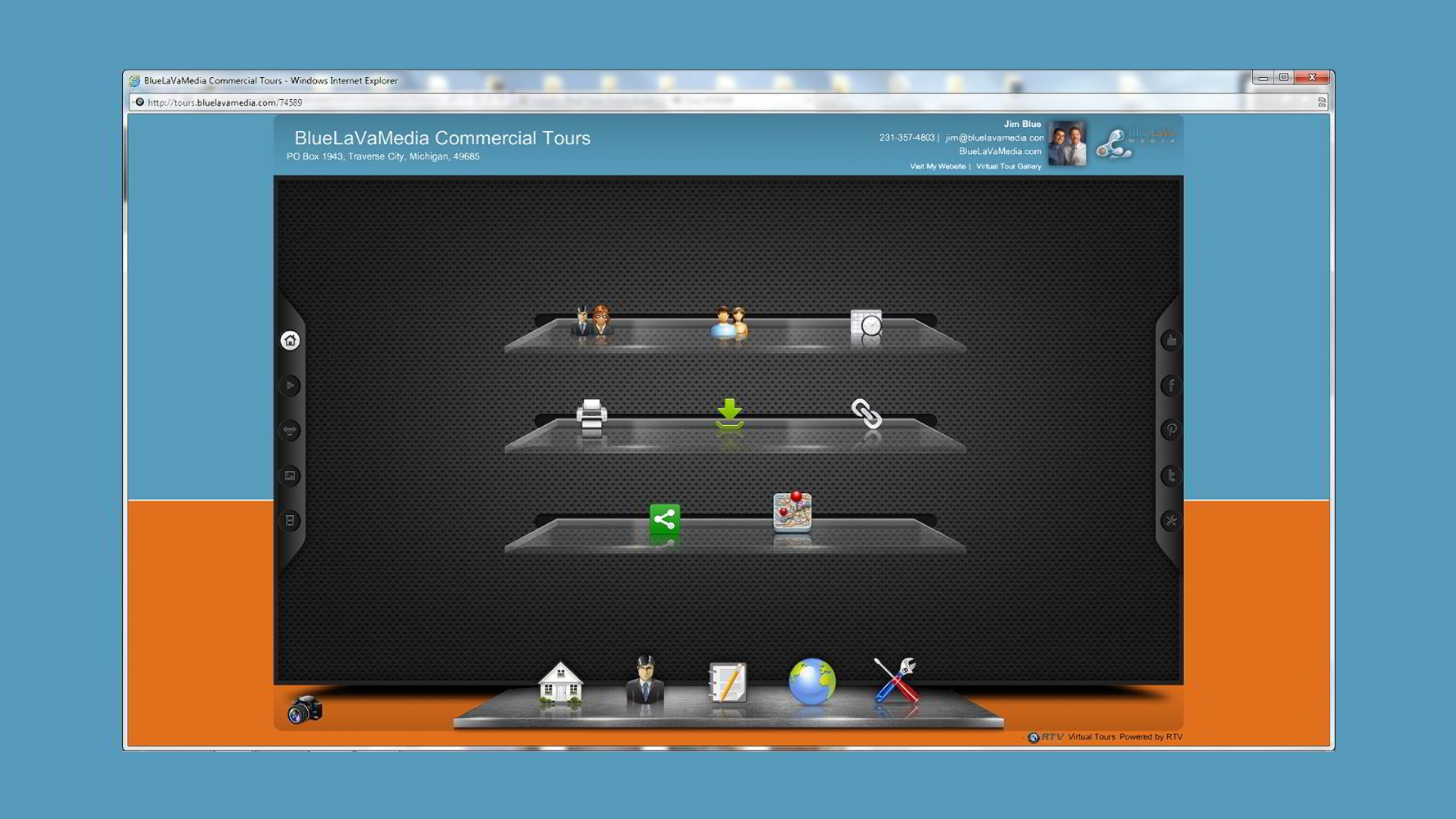The height and width of the screenshot is (819, 1456).
Task: Click the agent portrait photo in header
Action: point(1068,143)
